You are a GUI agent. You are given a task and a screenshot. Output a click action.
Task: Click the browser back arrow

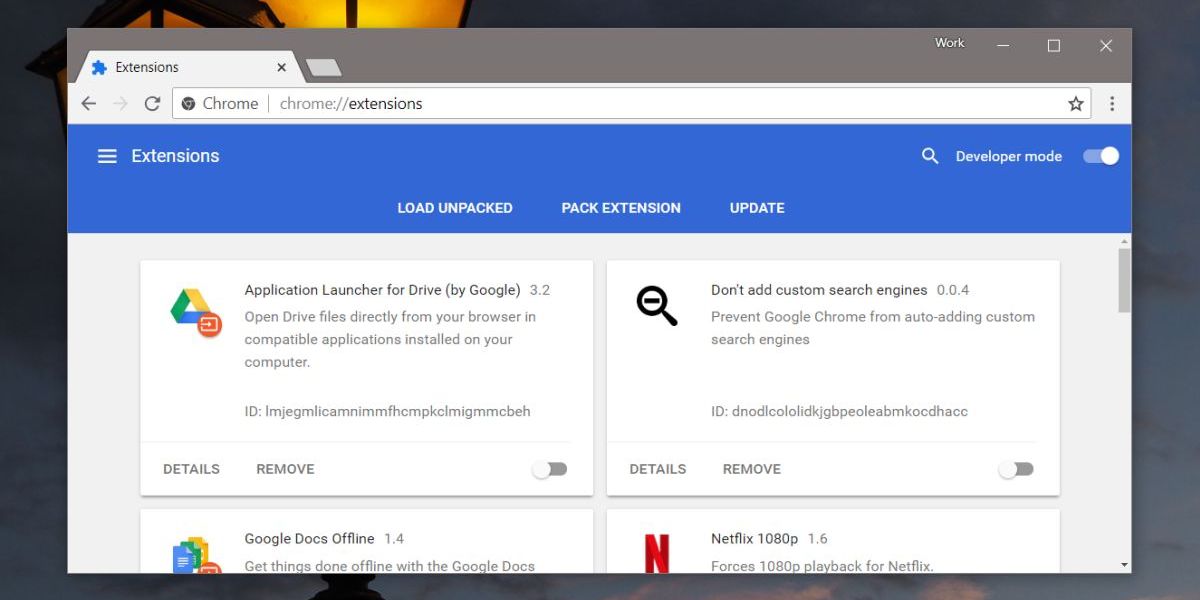click(89, 104)
